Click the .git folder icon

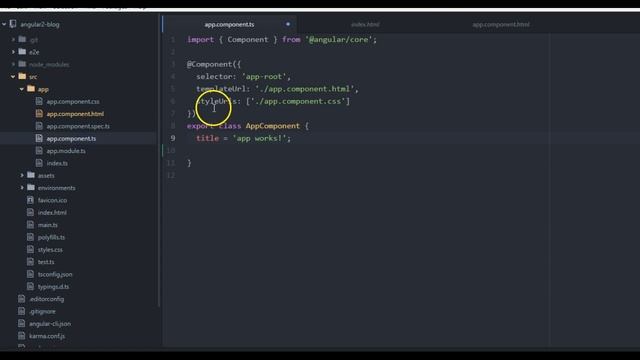[x=22, y=39]
